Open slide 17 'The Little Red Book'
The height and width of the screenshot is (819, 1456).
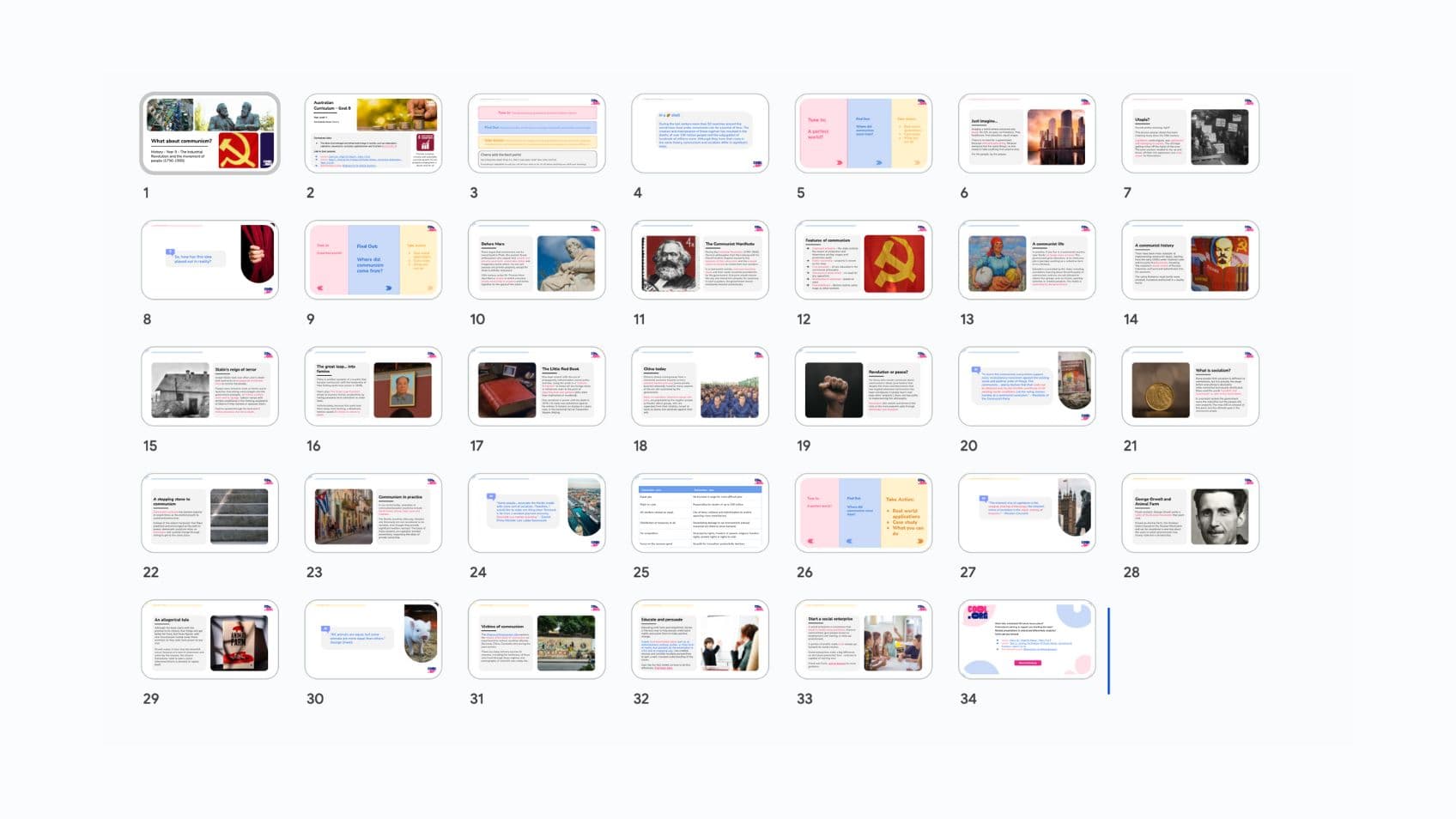pyautogui.click(x=537, y=387)
